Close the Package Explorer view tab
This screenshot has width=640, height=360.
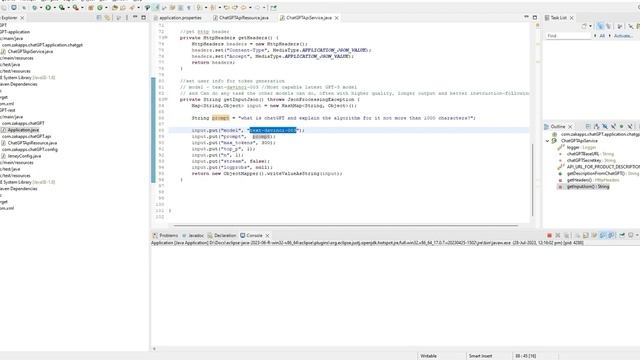click(x=22, y=18)
